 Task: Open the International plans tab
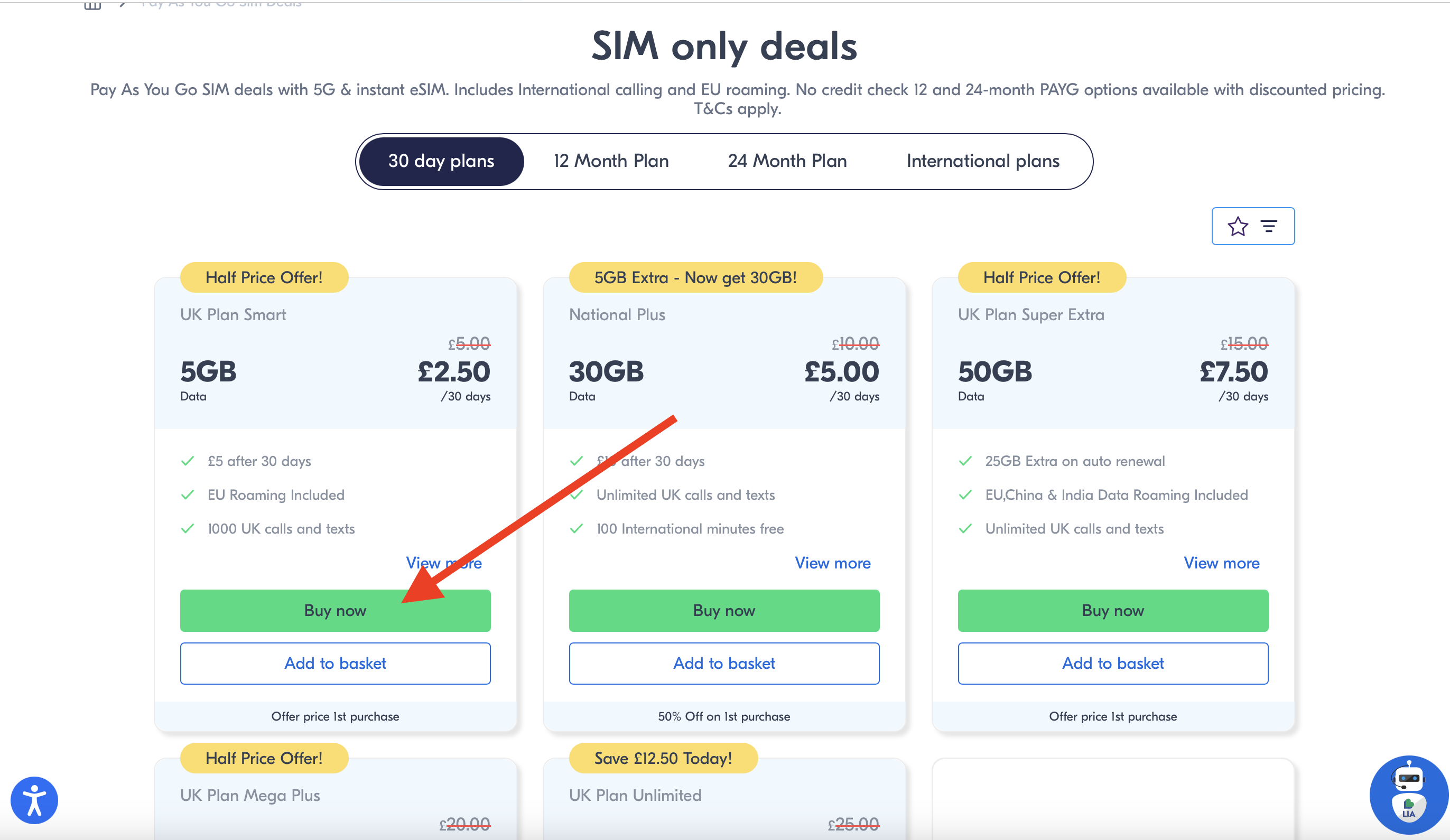pyautogui.click(x=983, y=161)
